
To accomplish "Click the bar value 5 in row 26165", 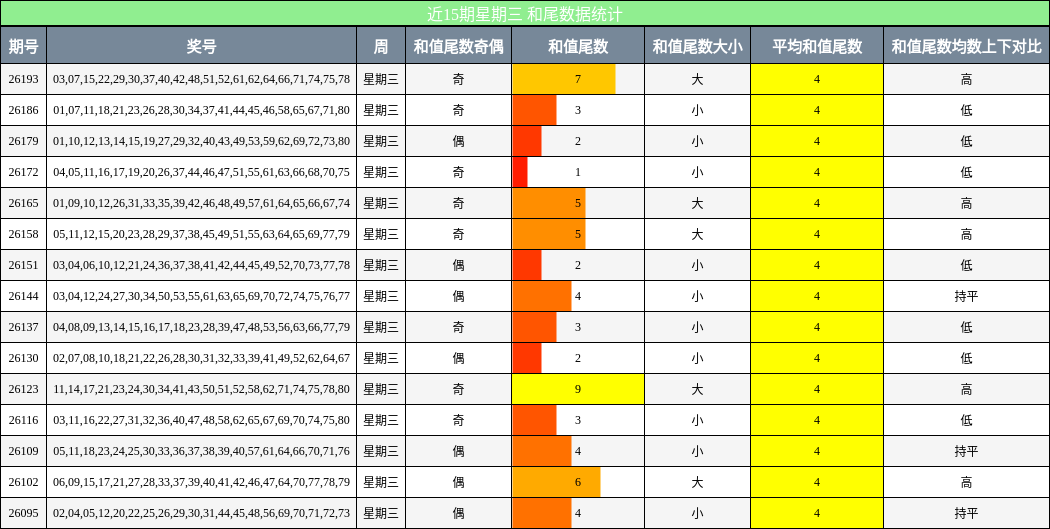I will 578,203.
